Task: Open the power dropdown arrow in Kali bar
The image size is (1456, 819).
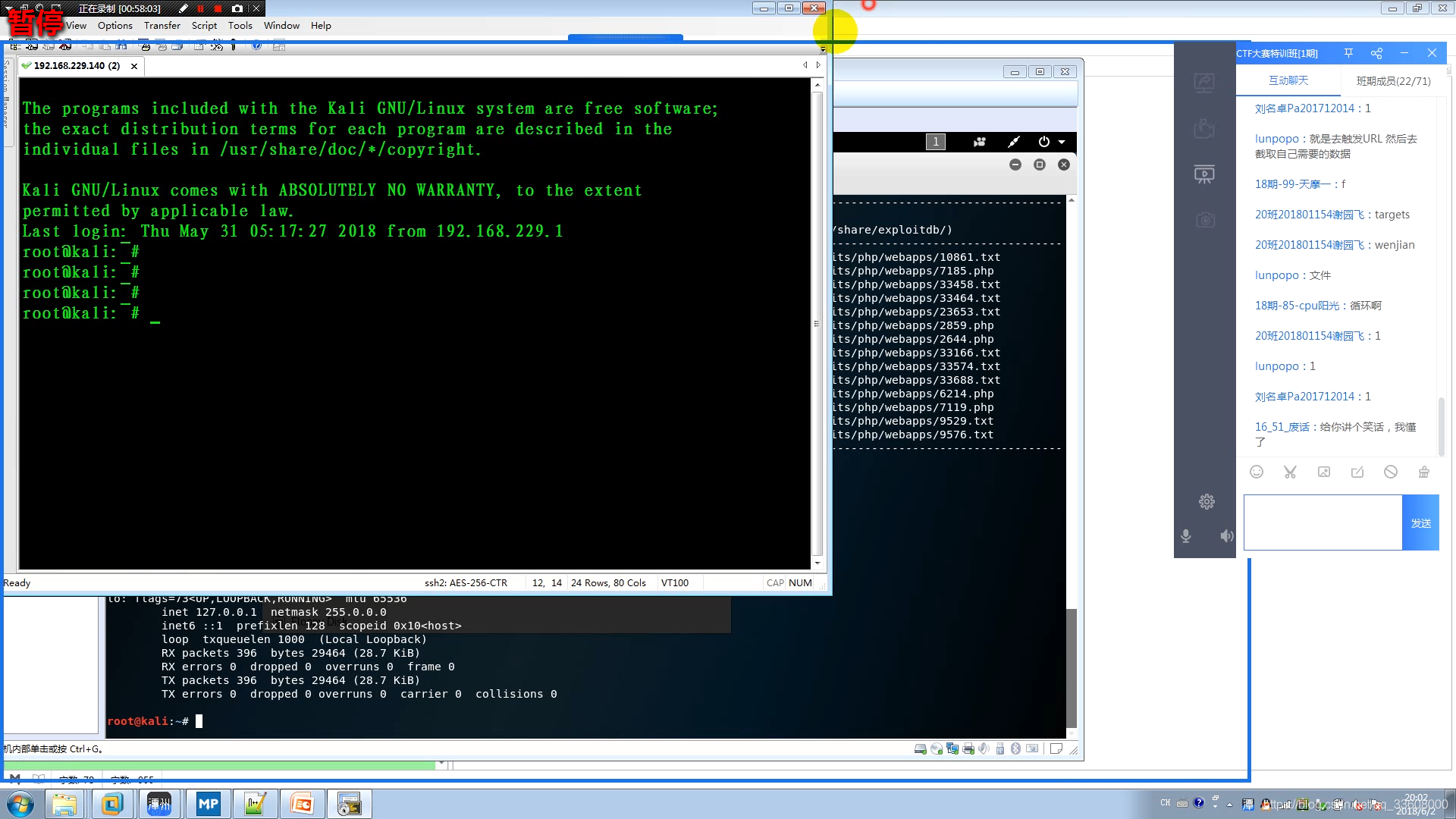Action: pyautogui.click(x=1062, y=142)
